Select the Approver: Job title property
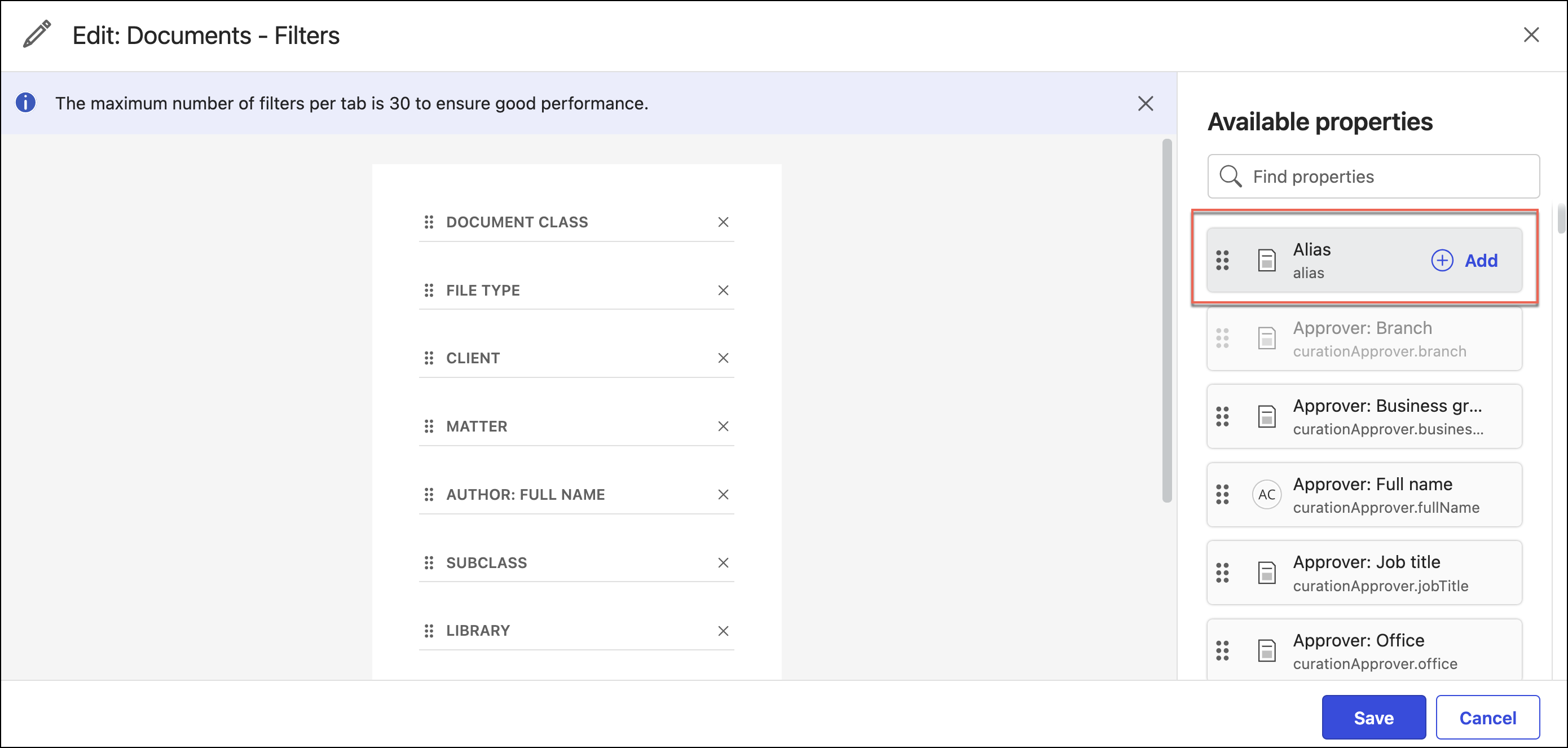 [1366, 573]
